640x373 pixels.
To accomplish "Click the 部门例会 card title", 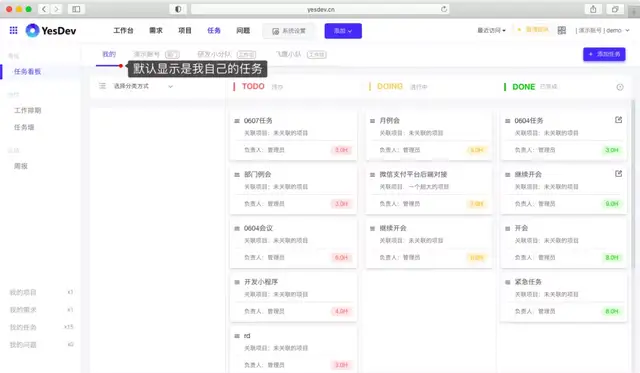I will [258, 174].
